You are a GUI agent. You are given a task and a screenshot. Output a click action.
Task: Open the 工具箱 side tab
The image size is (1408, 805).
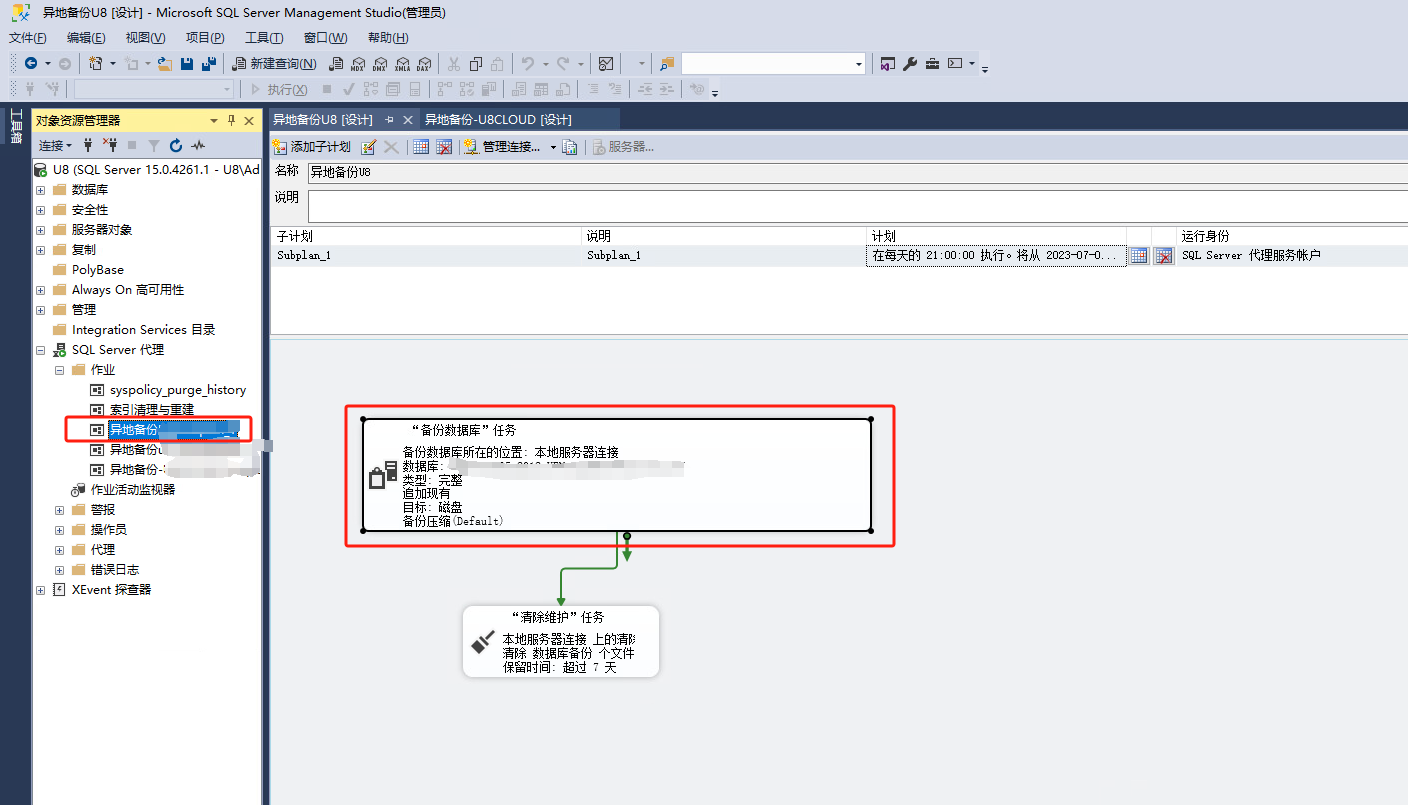coord(15,126)
